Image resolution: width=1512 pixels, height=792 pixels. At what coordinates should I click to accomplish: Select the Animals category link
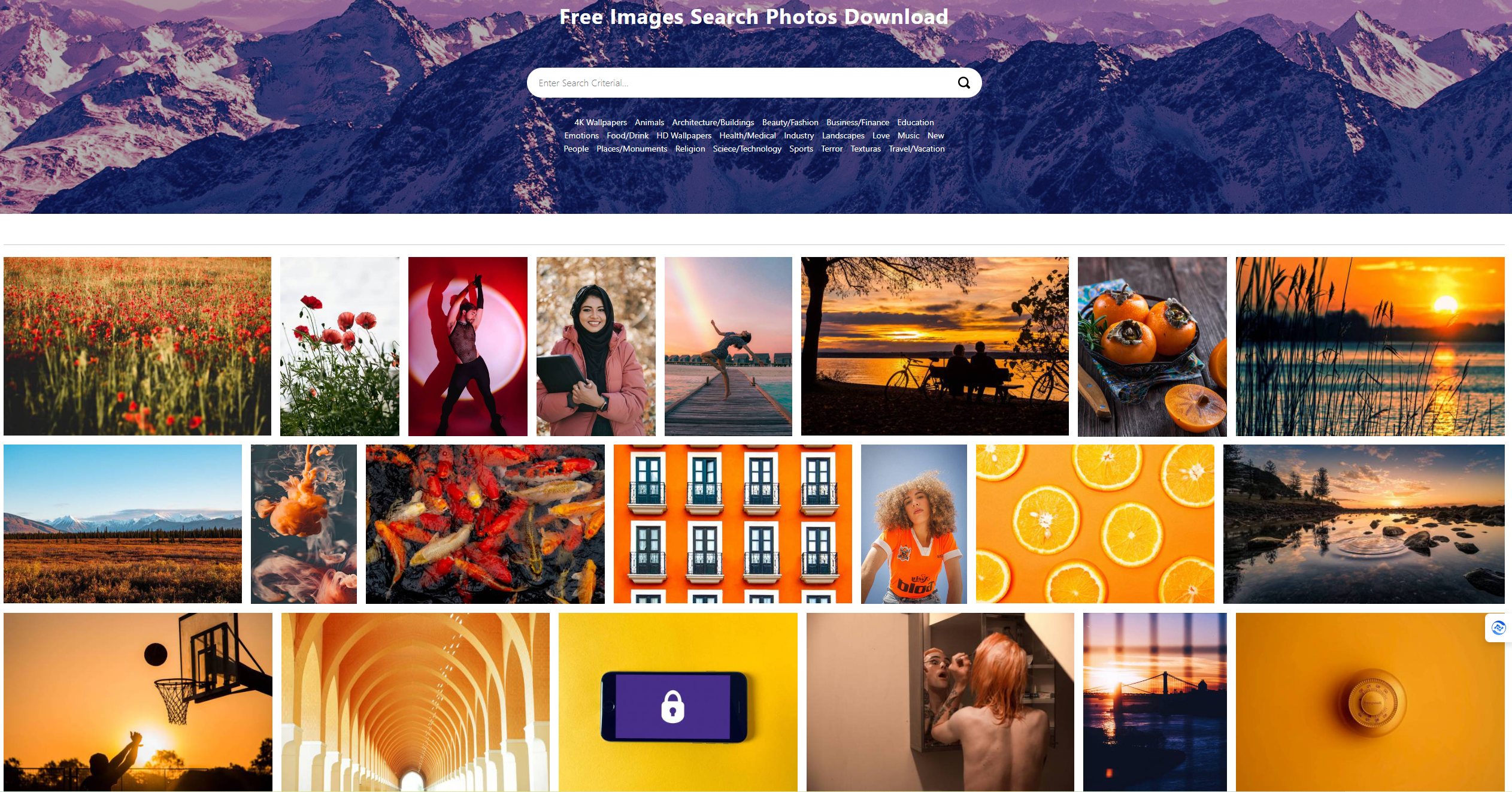click(x=649, y=121)
